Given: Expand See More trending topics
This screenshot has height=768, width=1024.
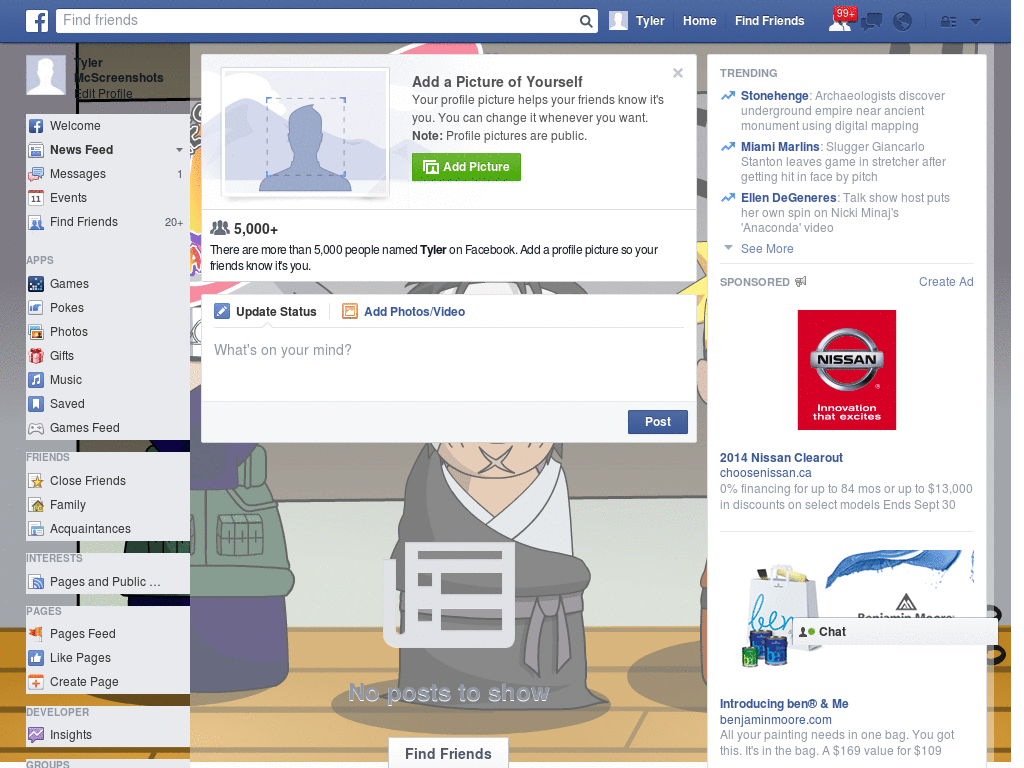Looking at the screenshot, I should (767, 249).
